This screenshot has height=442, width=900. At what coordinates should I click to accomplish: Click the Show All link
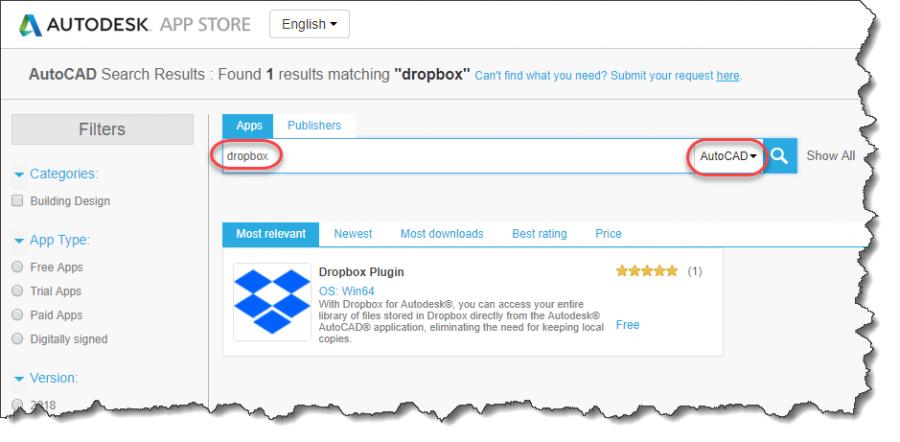coord(830,156)
